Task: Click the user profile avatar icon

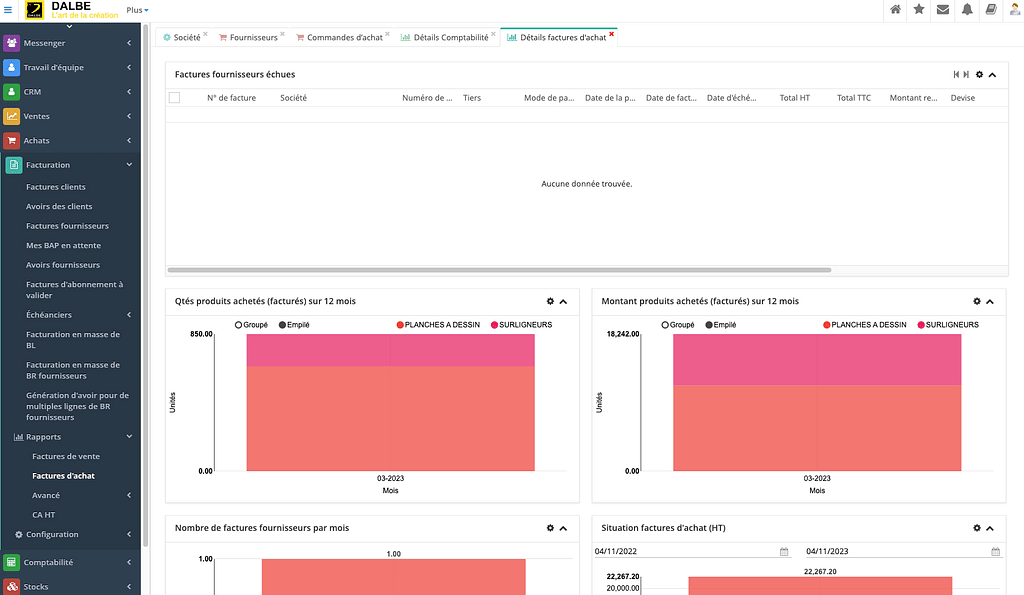Action: [1014, 10]
